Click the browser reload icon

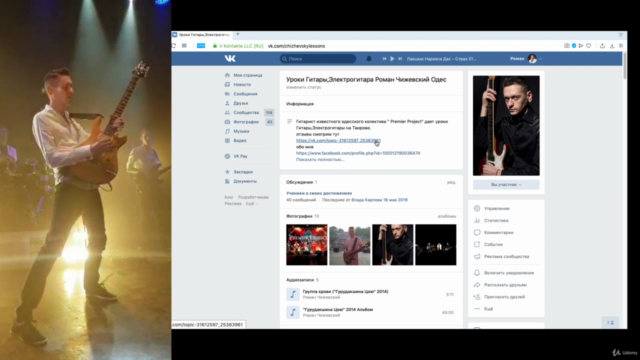pyautogui.click(x=174, y=46)
